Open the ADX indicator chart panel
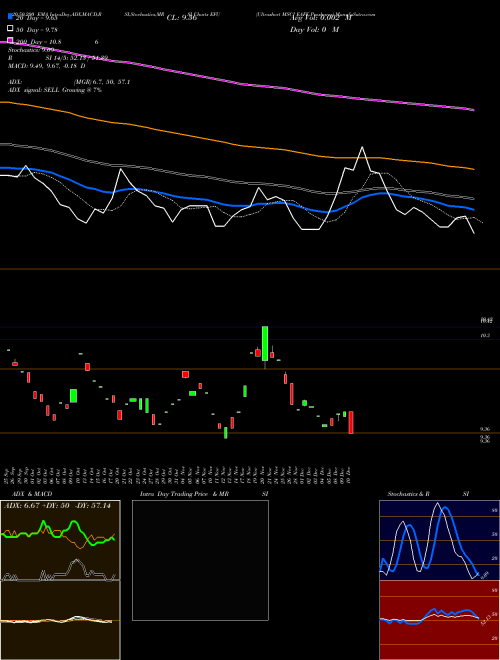Screen dimensions: 500x660 60,540
